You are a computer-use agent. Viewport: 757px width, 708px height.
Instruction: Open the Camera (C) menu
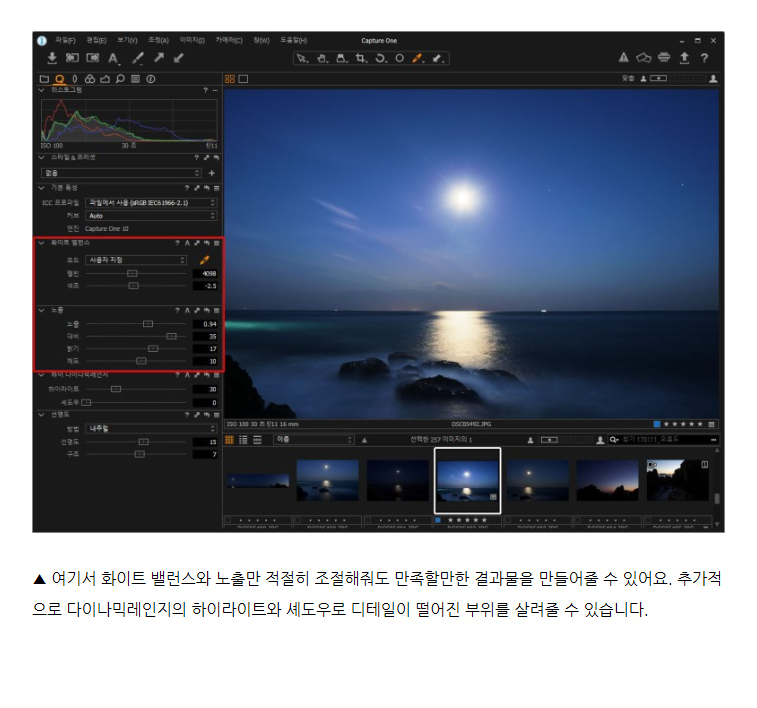tap(229, 40)
